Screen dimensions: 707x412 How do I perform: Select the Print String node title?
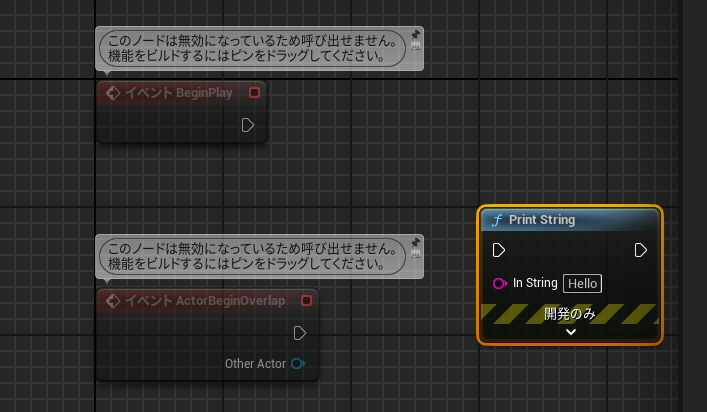point(541,220)
